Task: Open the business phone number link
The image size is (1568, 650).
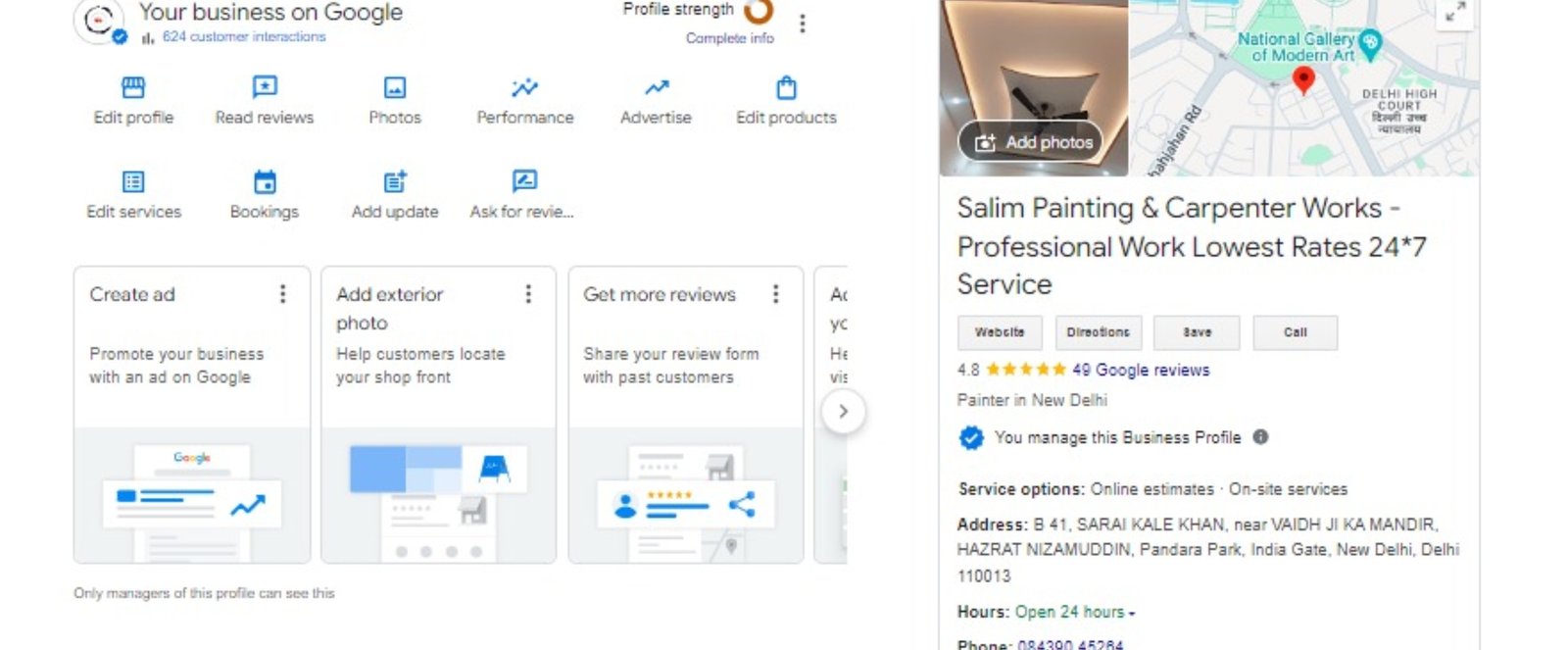Action: pyautogui.click(x=1070, y=645)
